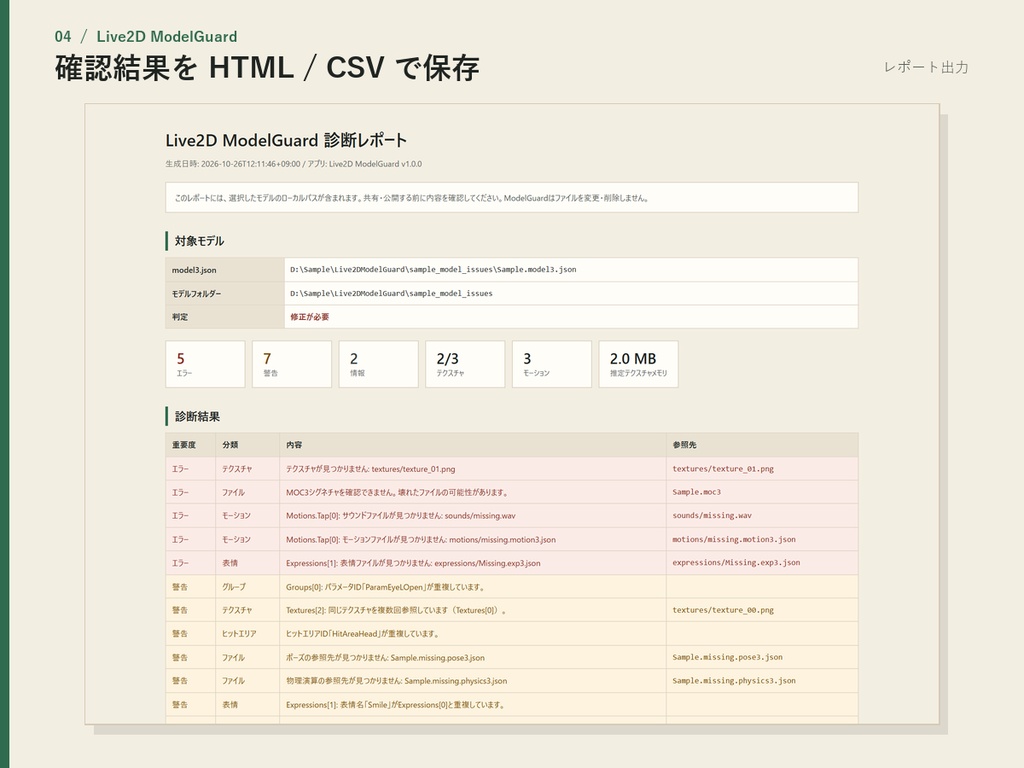Click the slide title "確認結果を HTML / CSV で保存"
Image resolution: width=1024 pixels, height=768 pixels.
(x=267, y=68)
